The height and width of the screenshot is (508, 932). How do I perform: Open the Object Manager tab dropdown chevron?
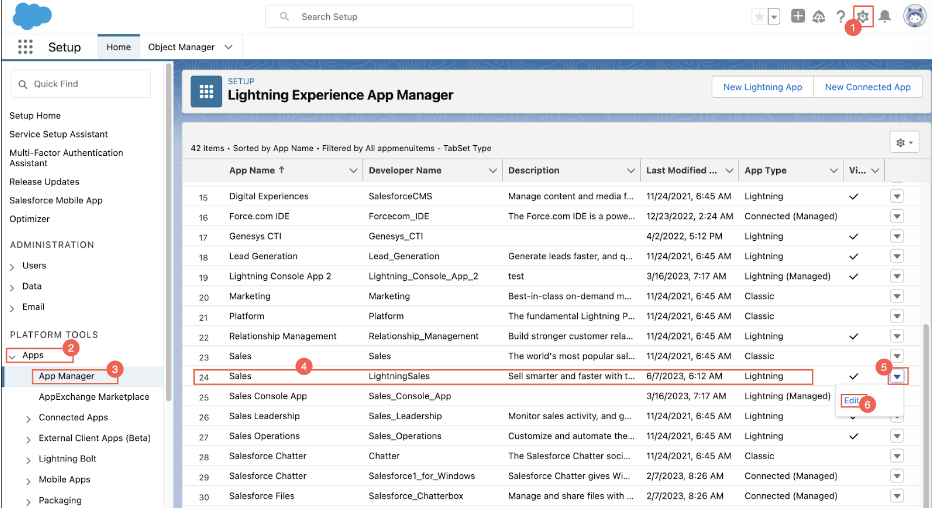tap(228, 47)
